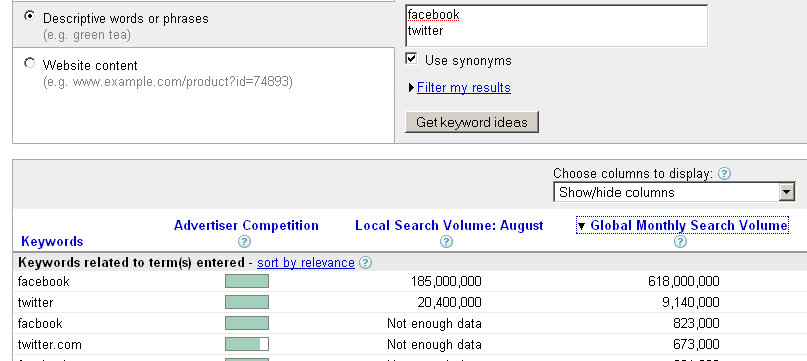Click global volume value 618,000,000
The height and width of the screenshot is (361, 807).
click(684, 282)
